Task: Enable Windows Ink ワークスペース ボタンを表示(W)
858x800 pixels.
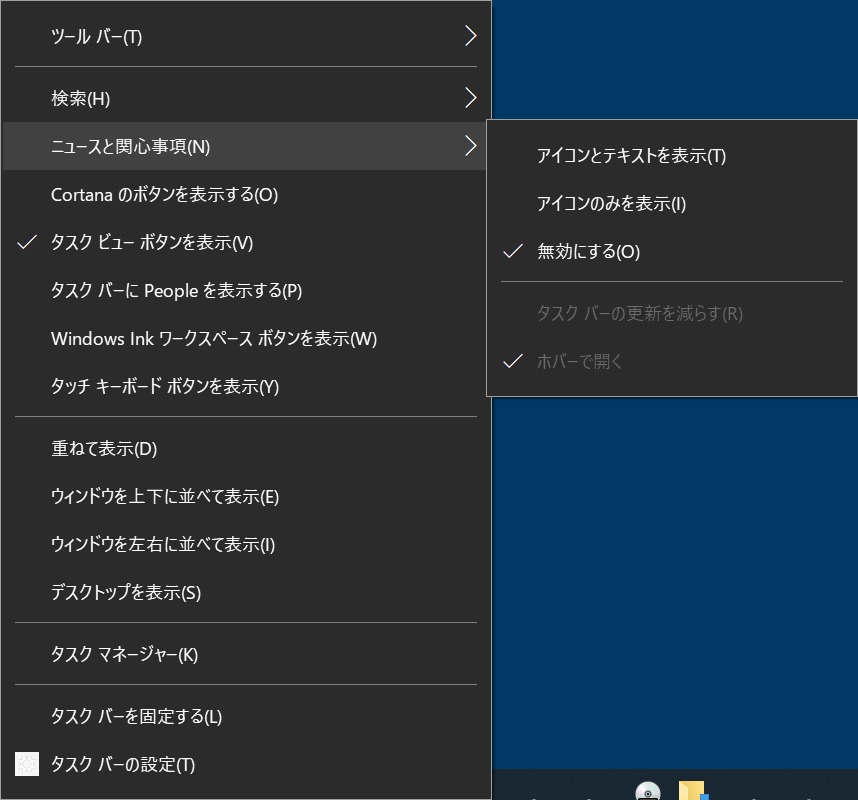Action: click(245, 338)
